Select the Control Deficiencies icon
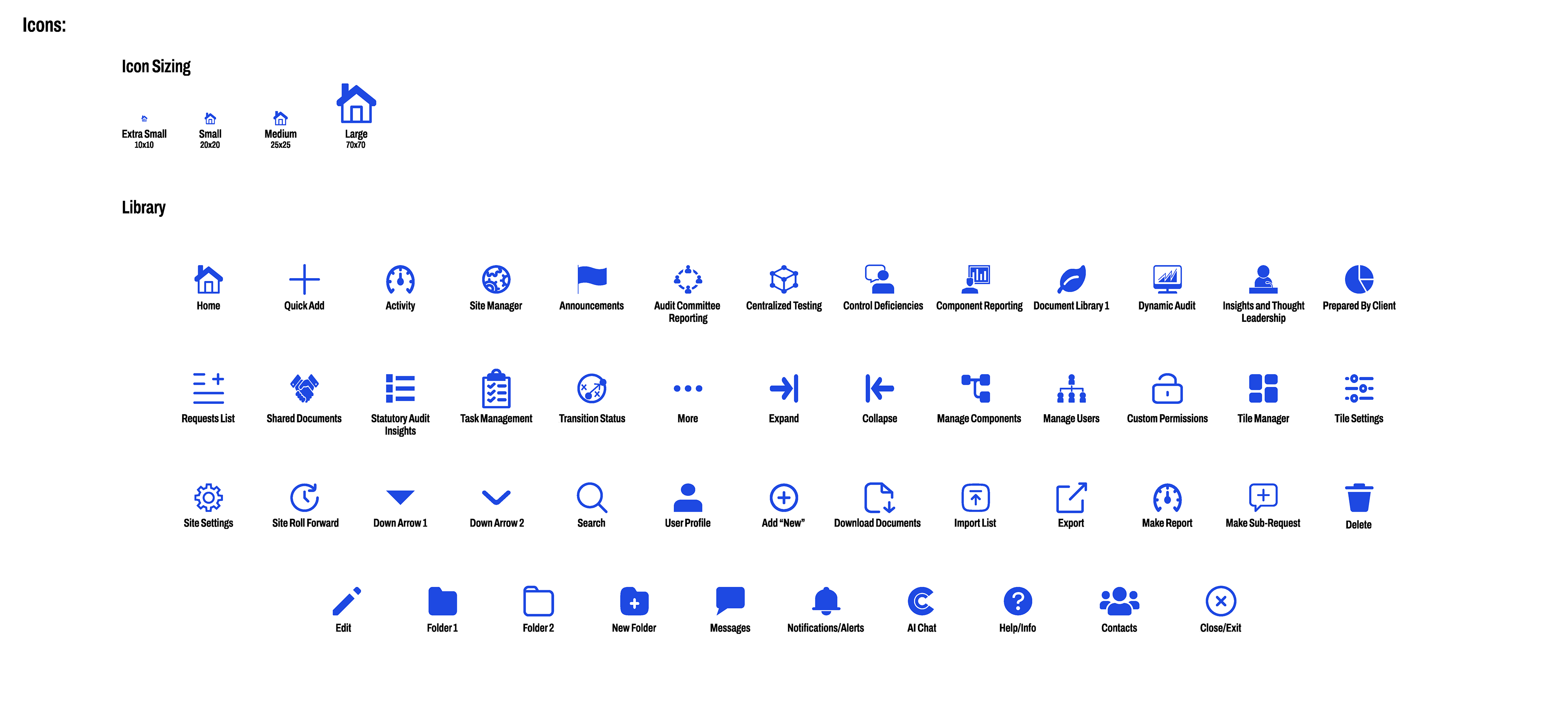Screen dimensions: 1568x722 (880, 279)
